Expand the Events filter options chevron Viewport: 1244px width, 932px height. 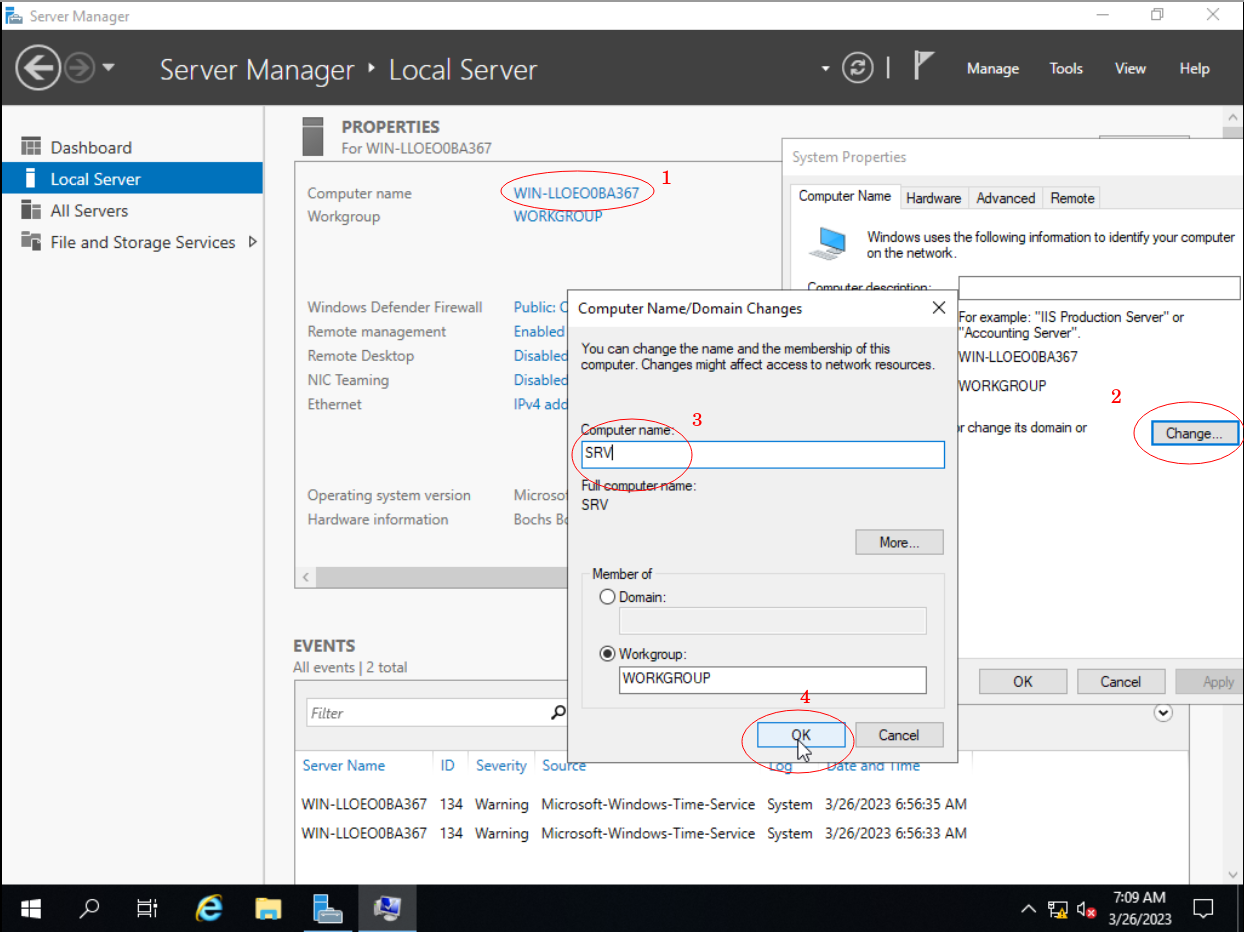tap(1162, 713)
